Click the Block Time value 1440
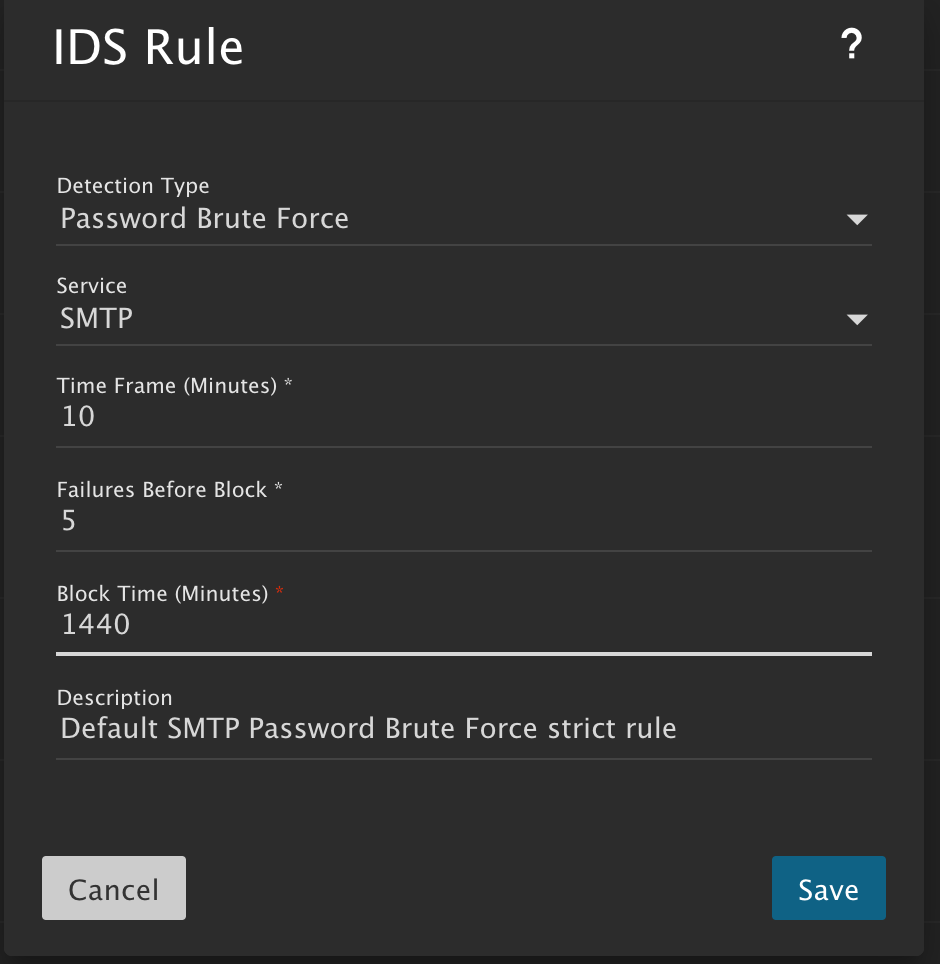940x964 pixels. 96,625
